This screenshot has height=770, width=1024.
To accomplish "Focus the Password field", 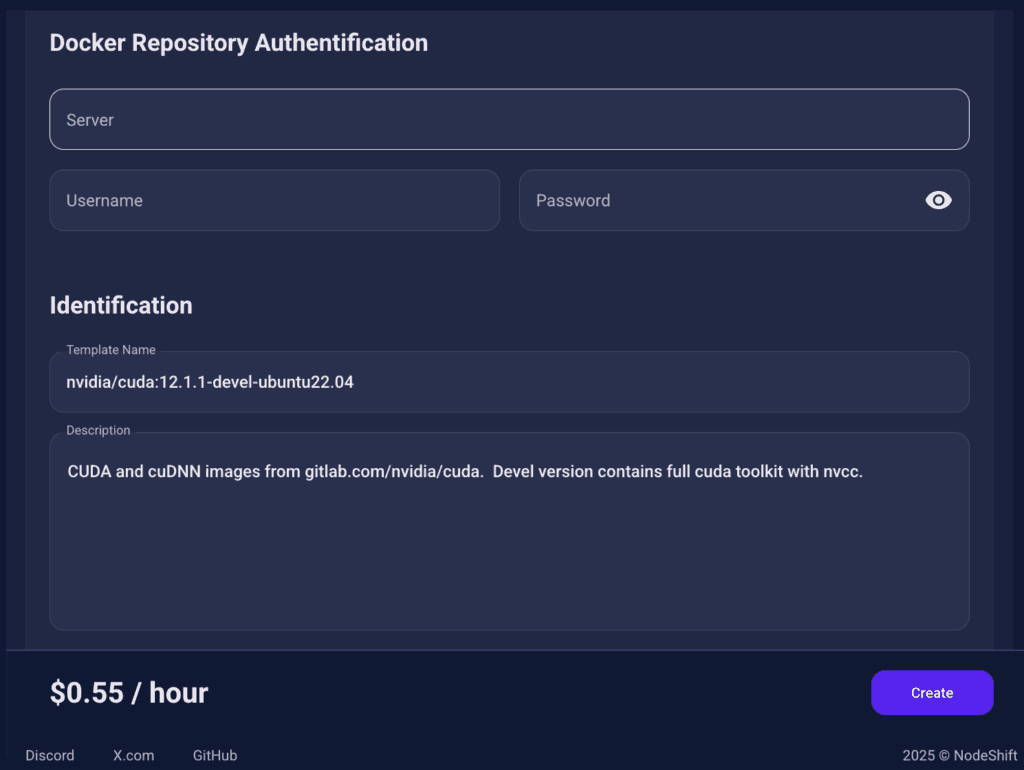I will [x=744, y=201].
